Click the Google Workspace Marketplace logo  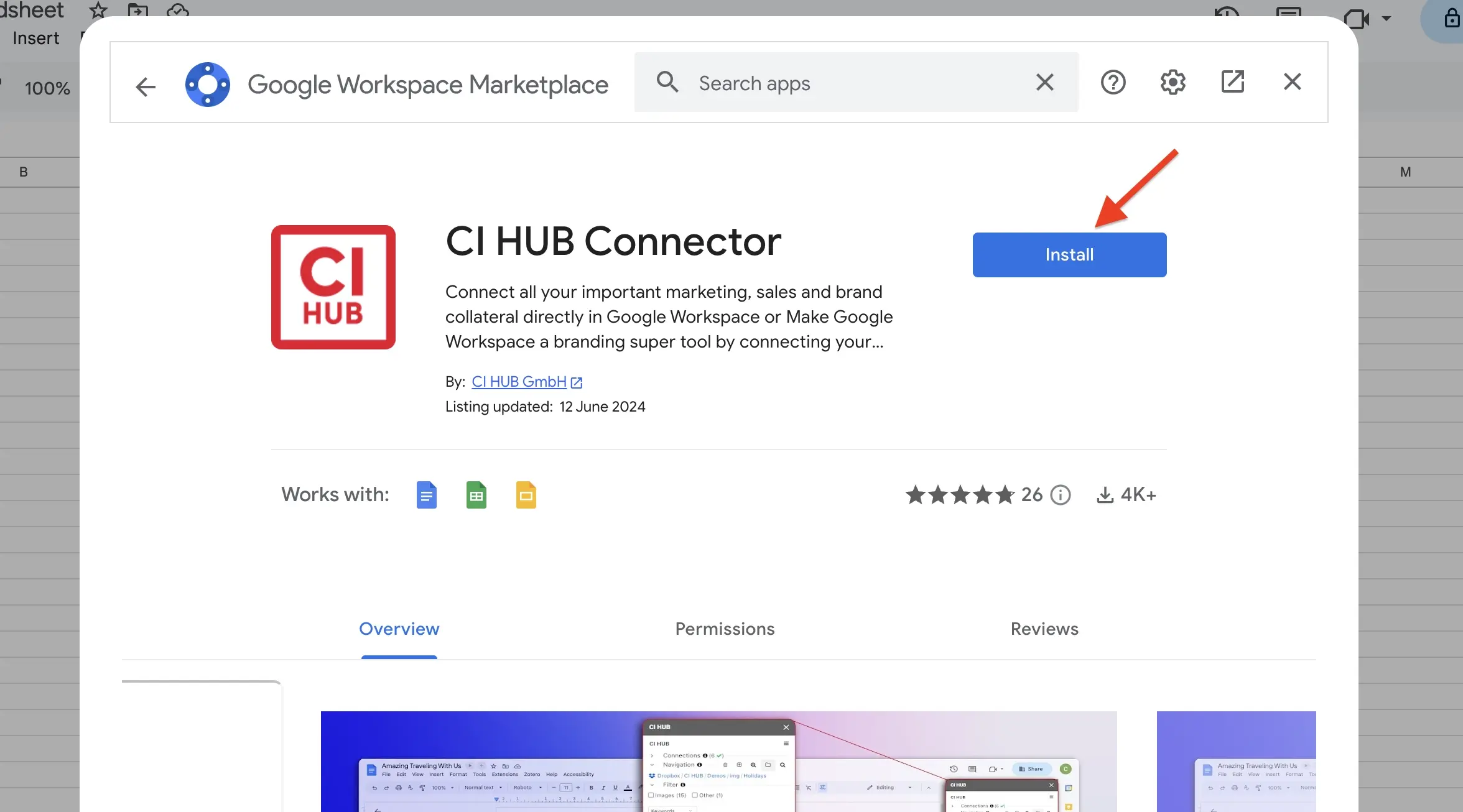pyautogui.click(x=208, y=84)
